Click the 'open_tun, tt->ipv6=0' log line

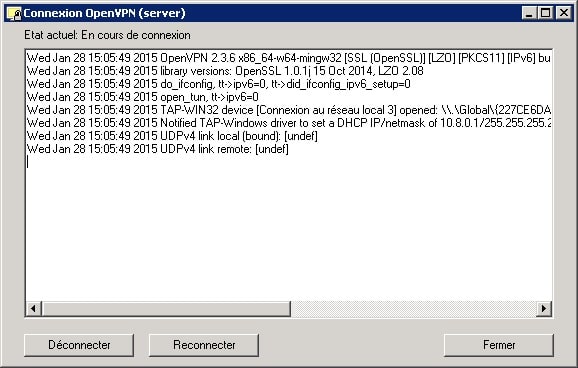click(143, 97)
